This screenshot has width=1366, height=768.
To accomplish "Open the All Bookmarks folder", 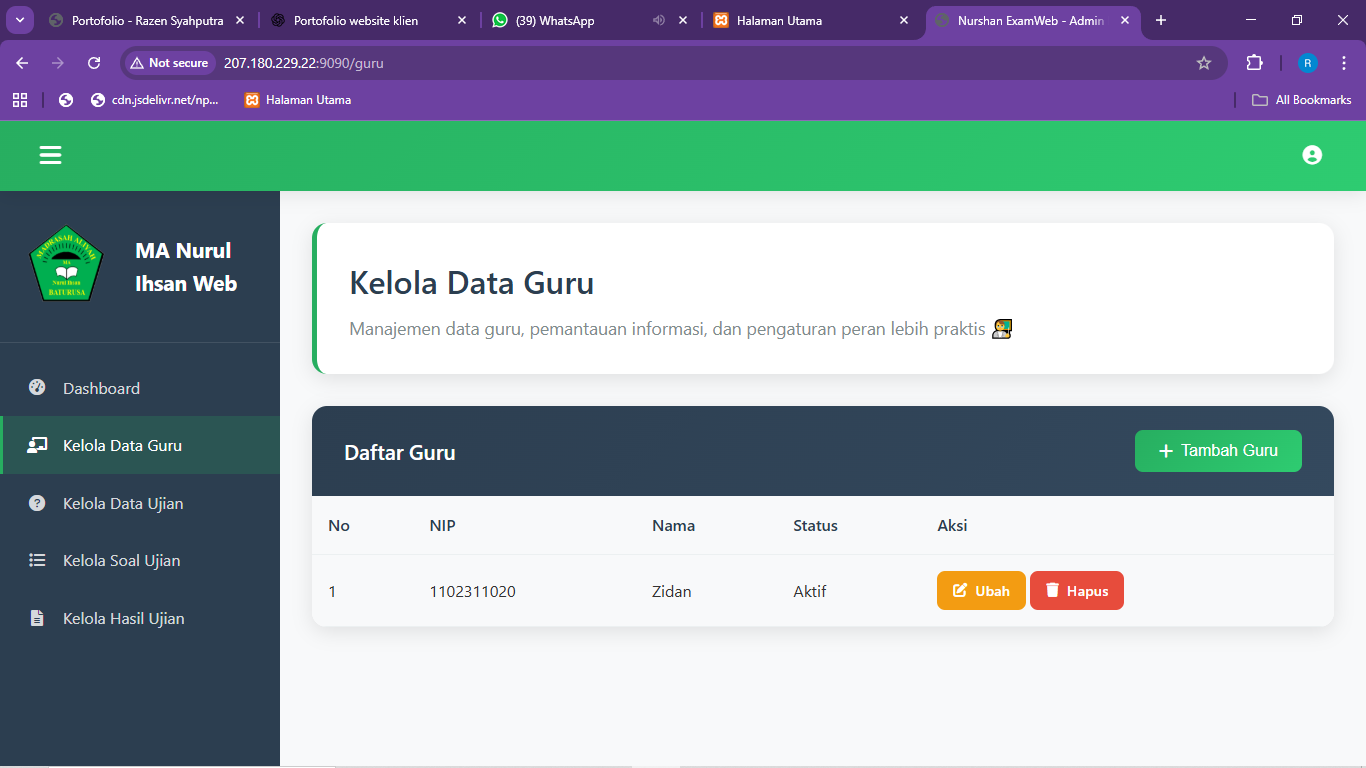I will pyautogui.click(x=1301, y=99).
